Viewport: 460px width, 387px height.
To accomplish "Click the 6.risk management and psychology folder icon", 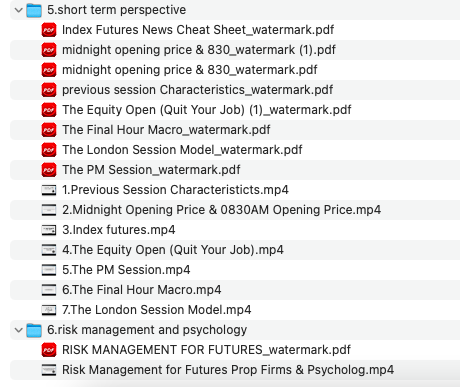I will click(x=34, y=330).
